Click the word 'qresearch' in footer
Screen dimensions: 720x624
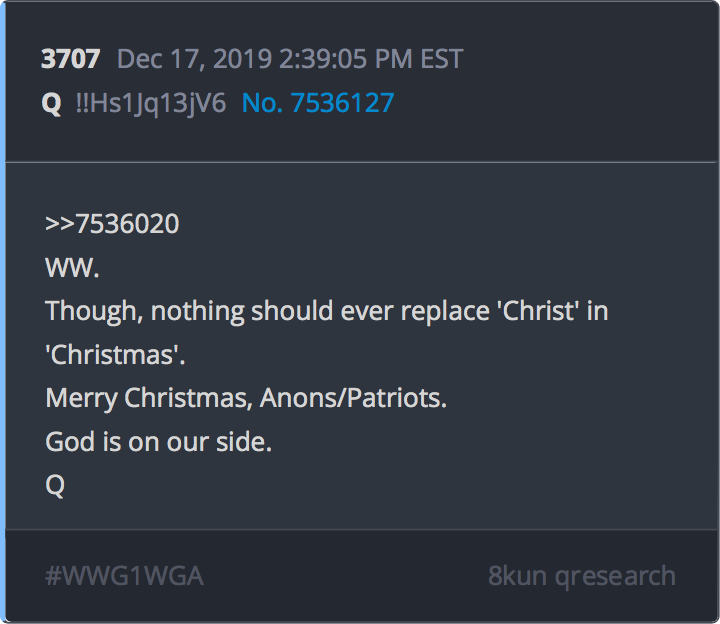(x=615, y=577)
